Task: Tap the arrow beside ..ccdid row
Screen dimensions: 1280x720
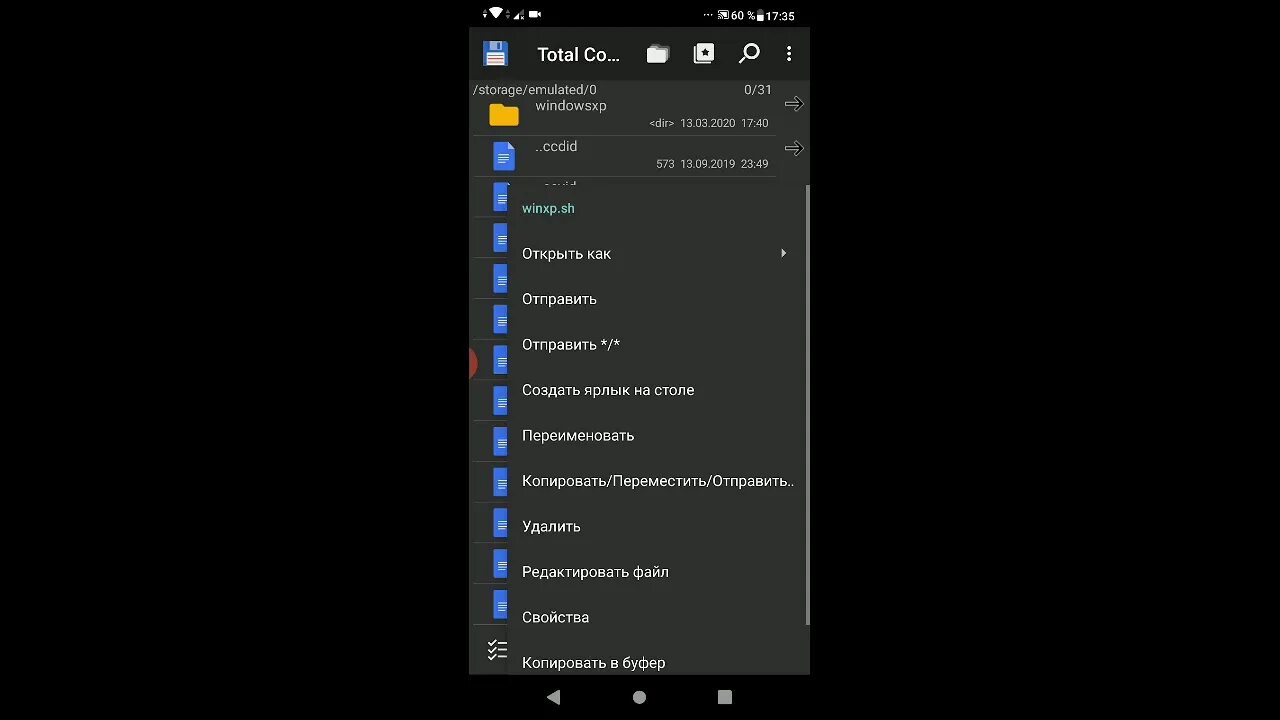Action: (x=794, y=148)
